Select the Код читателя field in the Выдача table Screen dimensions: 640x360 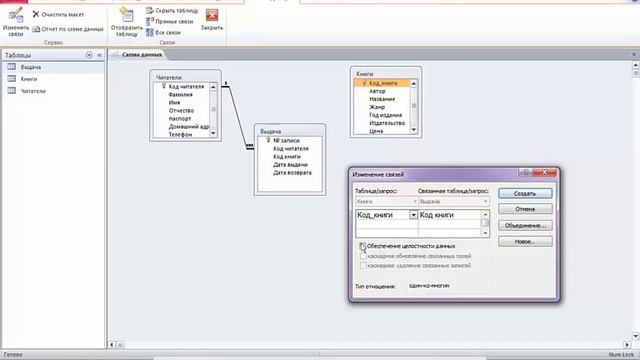290,149
